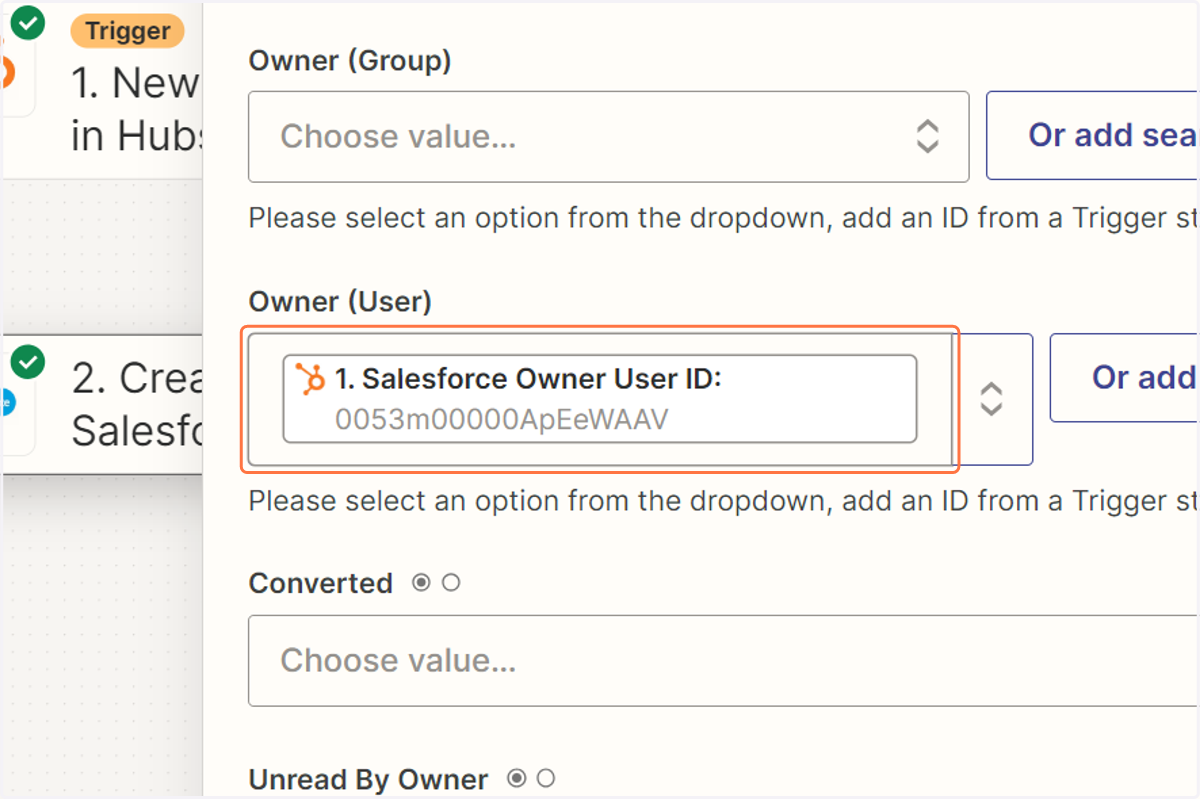Image resolution: width=1200 pixels, height=799 pixels.
Task: Click help text under the Owner (User) field
Action: [723, 500]
